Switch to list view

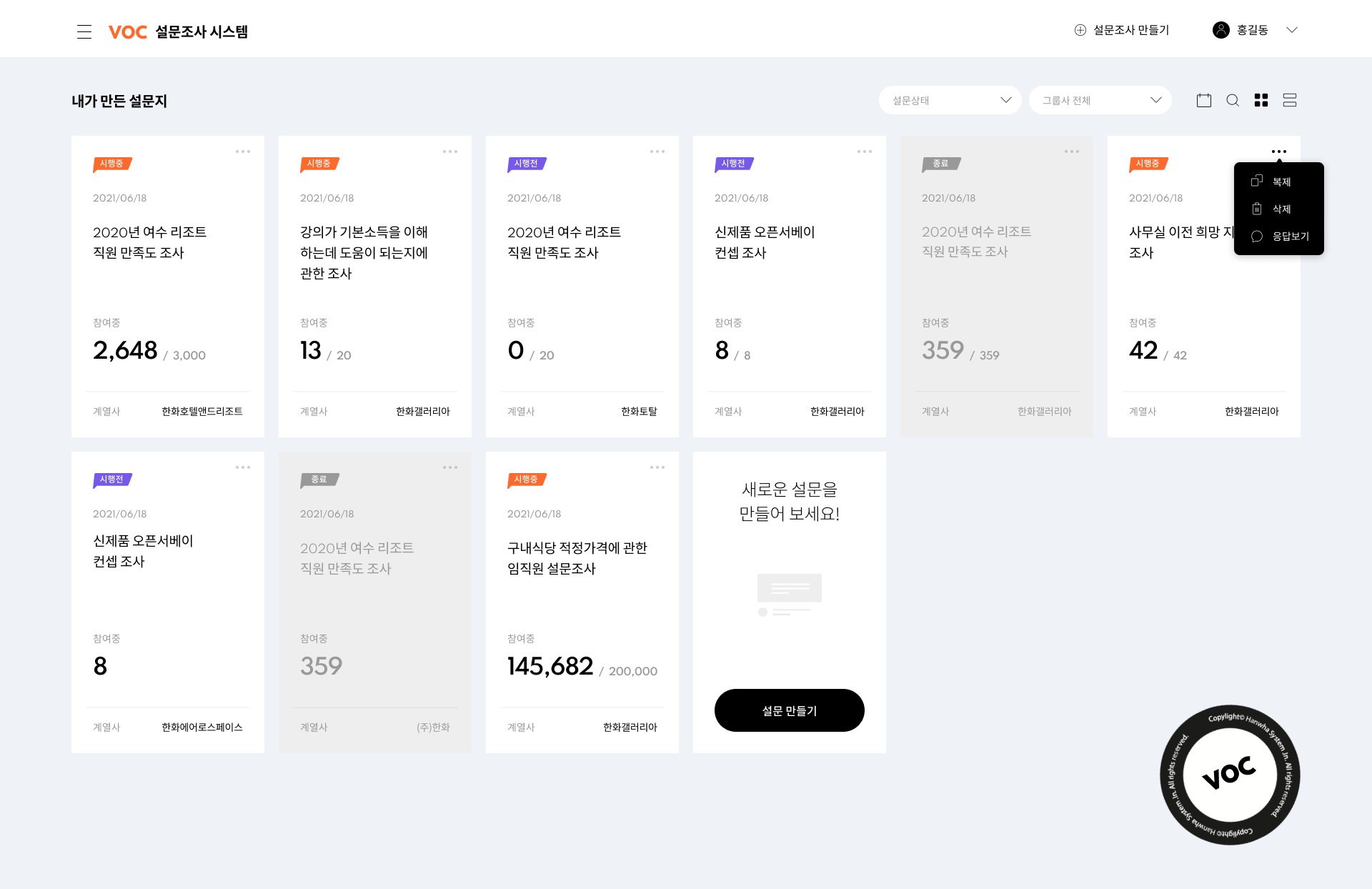click(x=1290, y=100)
